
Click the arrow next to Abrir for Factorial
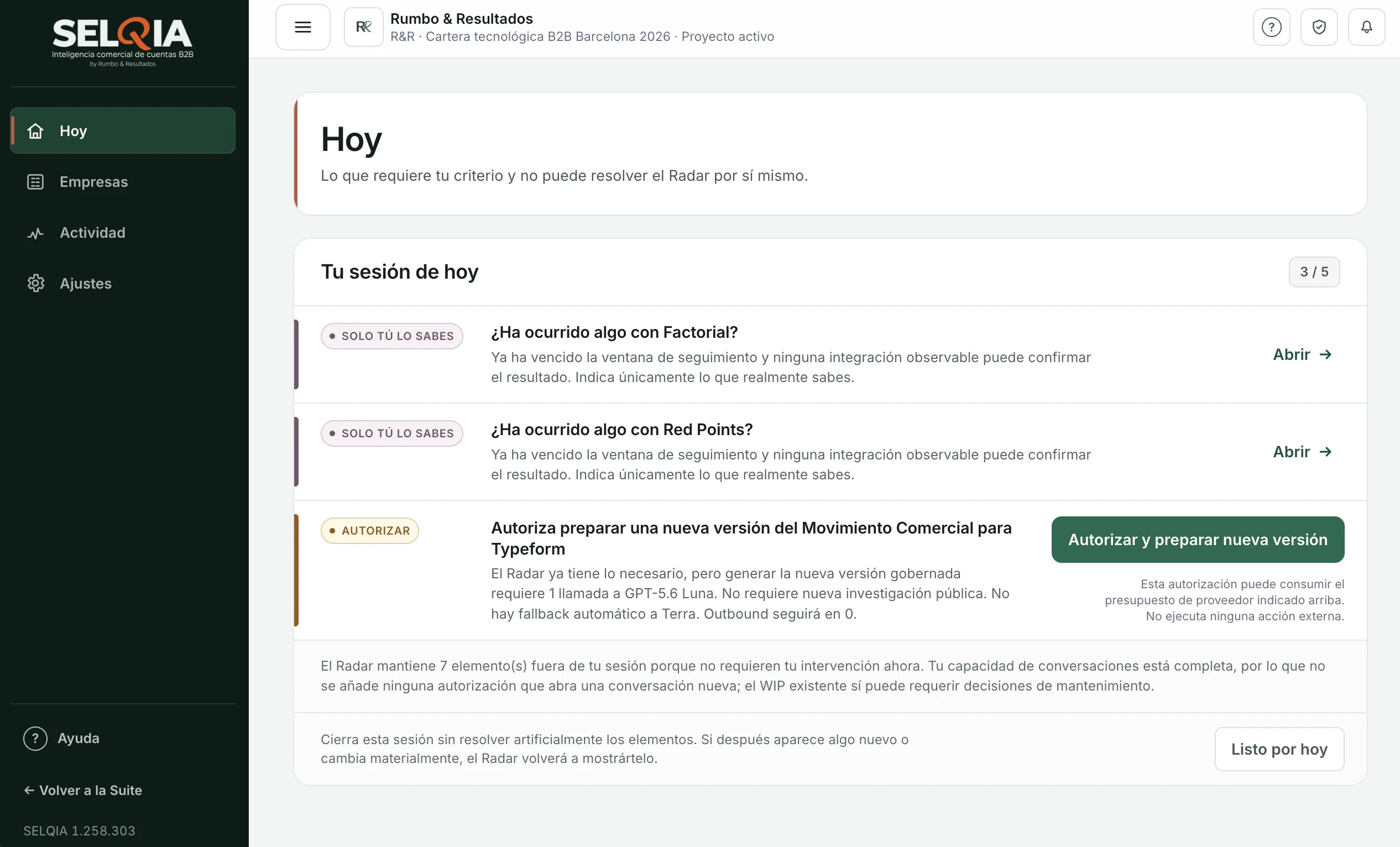(1325, 354)
